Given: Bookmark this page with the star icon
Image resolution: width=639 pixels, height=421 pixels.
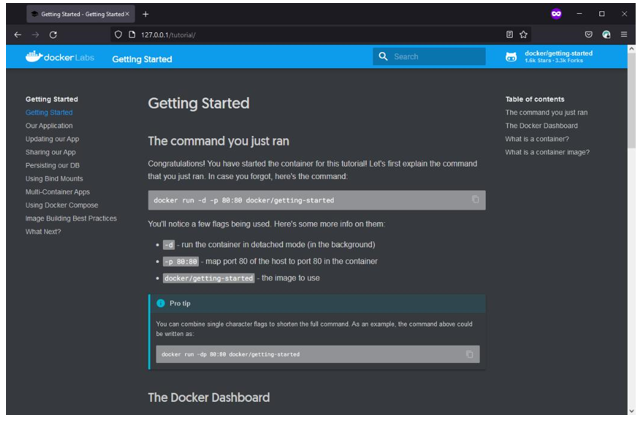Looking at the screenshot, I should click(523, 35).
